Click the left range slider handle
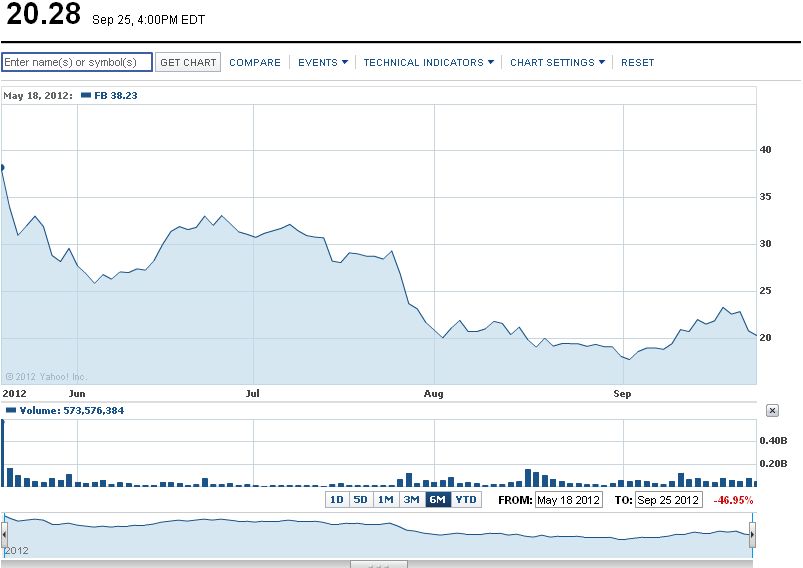This screenshot has height=568, width=803. pos(4,535)
